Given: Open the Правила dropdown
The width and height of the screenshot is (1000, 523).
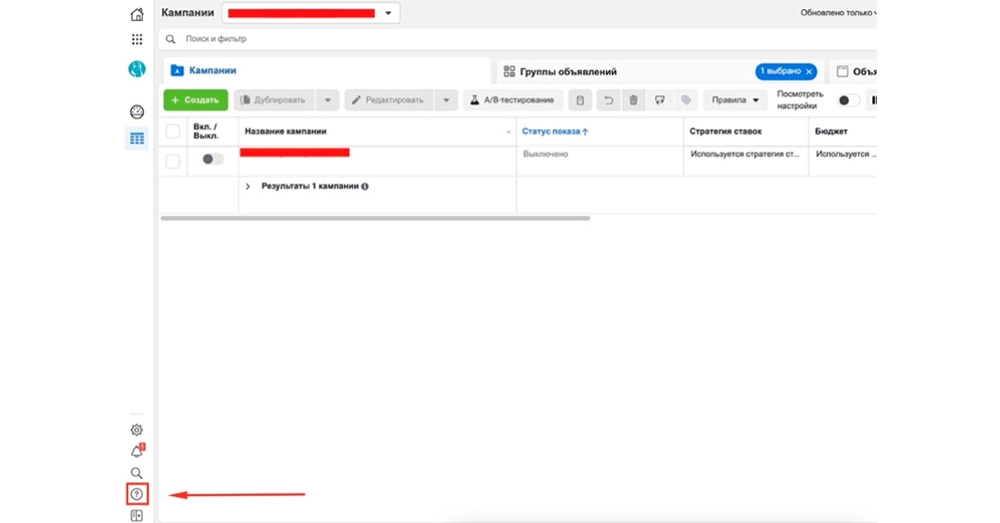Looking at the screenshot, I should 735,100.
